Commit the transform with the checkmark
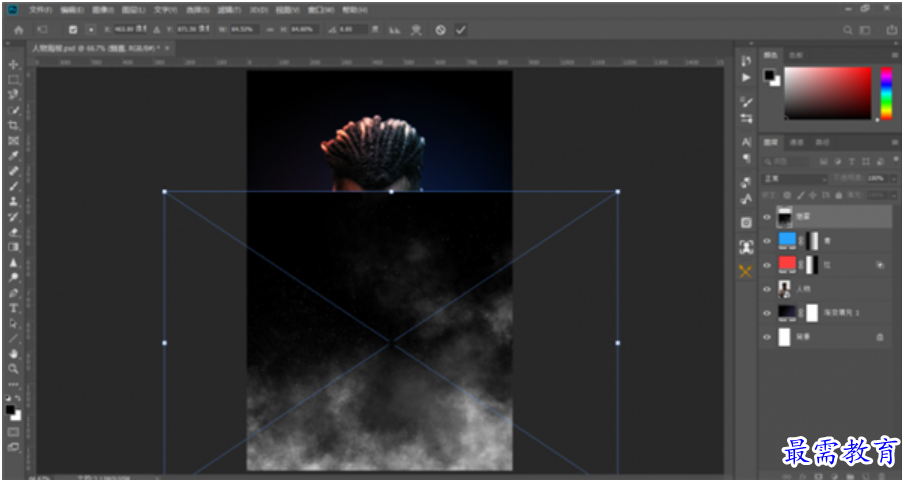 [460, 30]
